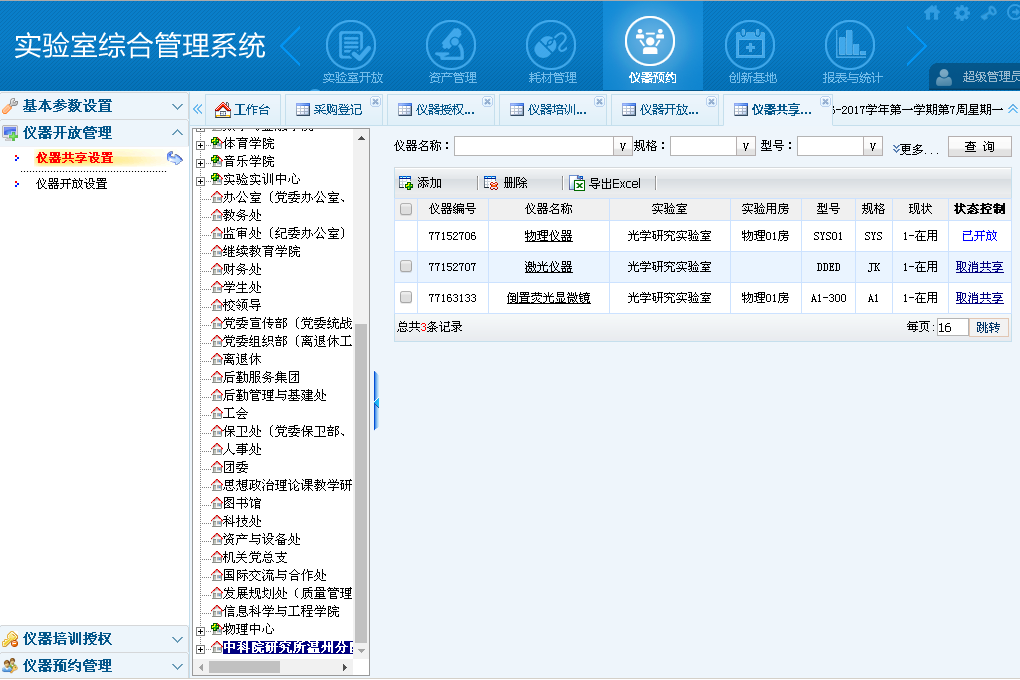Open the 报表与统计 chart icon
Screen dimensions: 1020x680
[850, 46]
